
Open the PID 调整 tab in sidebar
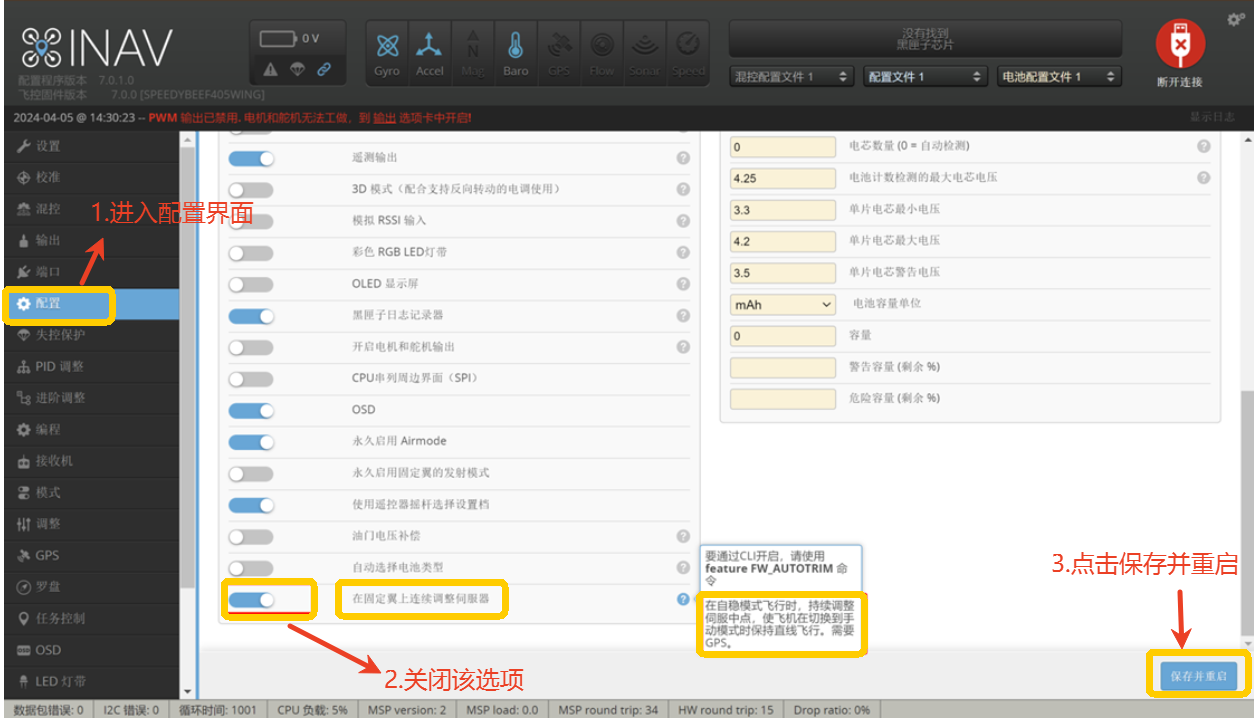pos(90,367)
